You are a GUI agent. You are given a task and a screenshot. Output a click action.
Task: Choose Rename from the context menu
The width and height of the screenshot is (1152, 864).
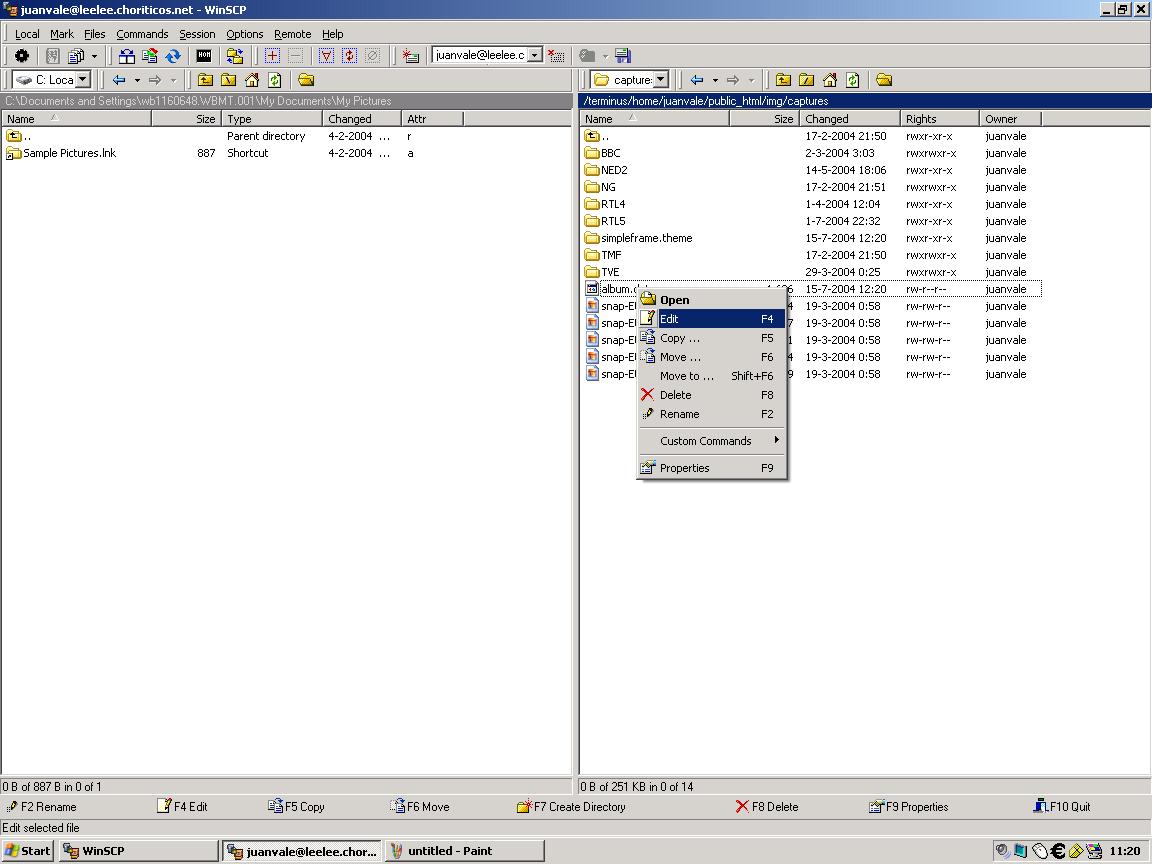pyautogui.click(x=711, y=414)
